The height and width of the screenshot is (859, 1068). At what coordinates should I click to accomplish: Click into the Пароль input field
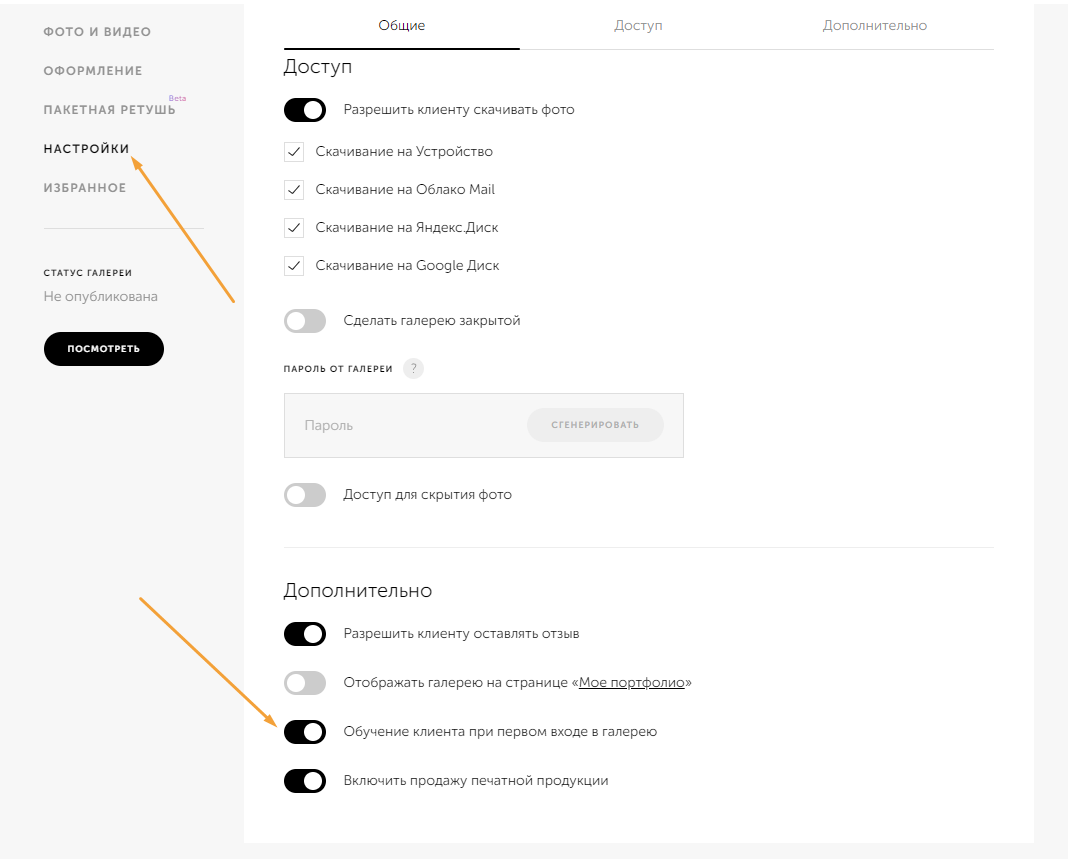coord(400,425)
